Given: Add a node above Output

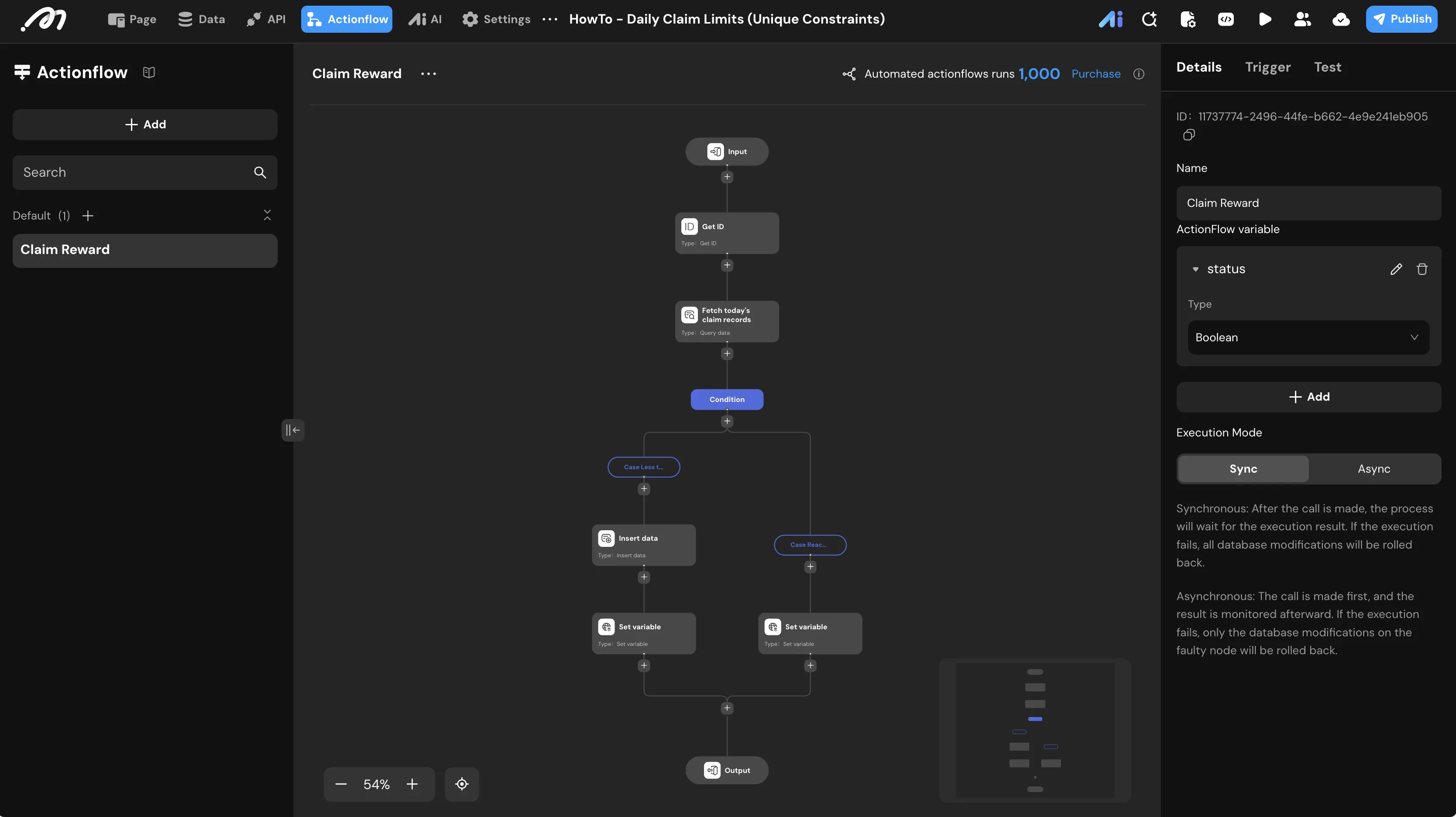Looking at the screenshot, I should pos(727,708).
